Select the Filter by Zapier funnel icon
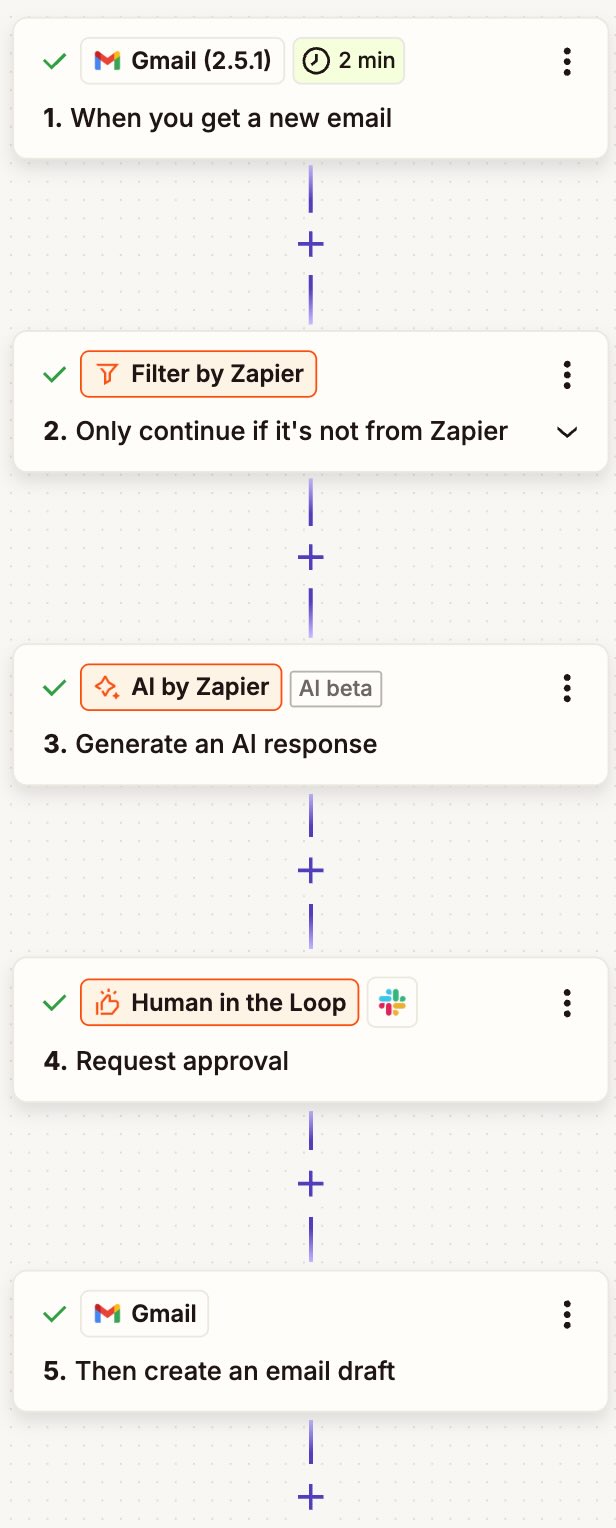Viewport: 616px width, 1528px height. (x=109, y=374)
